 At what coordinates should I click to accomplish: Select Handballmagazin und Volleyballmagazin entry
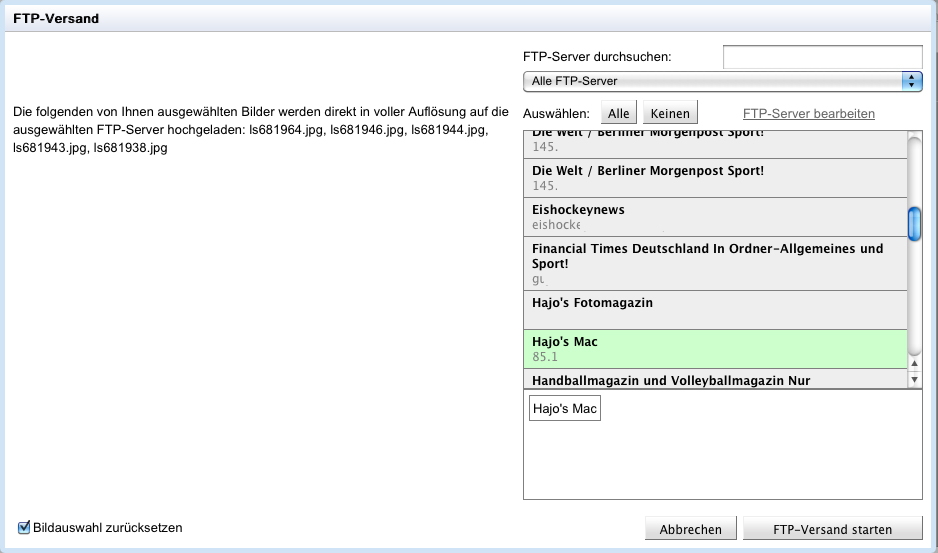715,380
